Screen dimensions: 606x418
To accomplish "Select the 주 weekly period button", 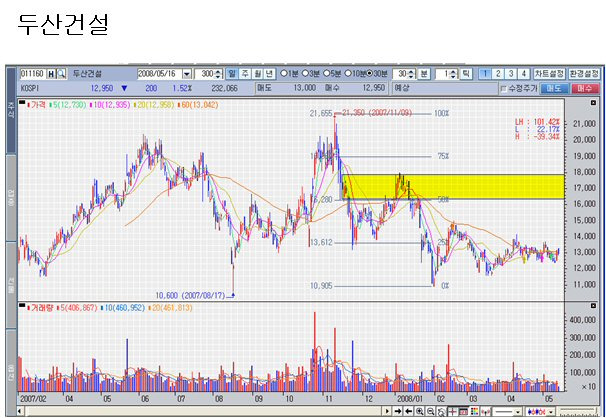I will 245,73.
